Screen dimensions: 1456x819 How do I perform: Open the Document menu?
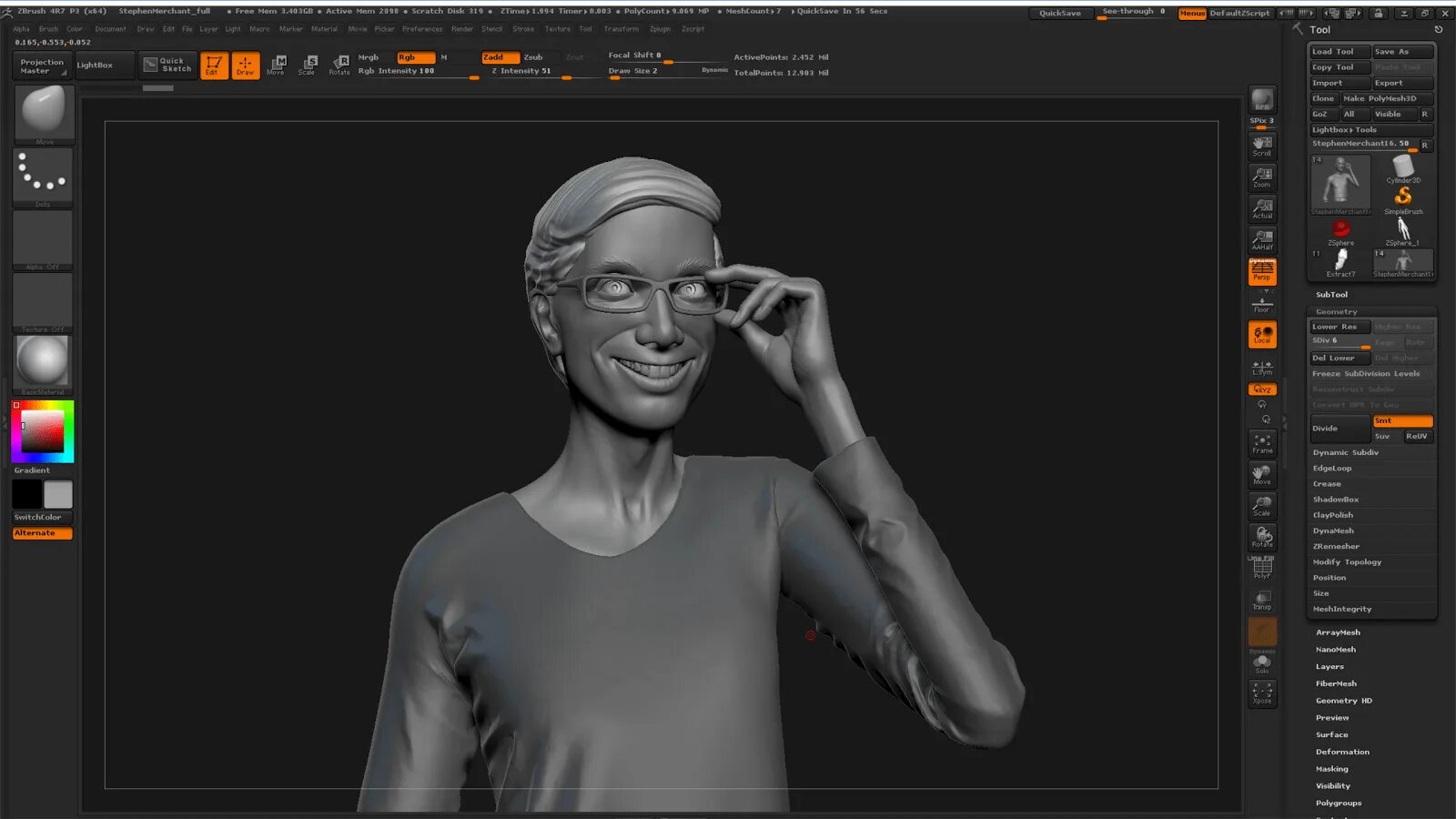(111, 29)
